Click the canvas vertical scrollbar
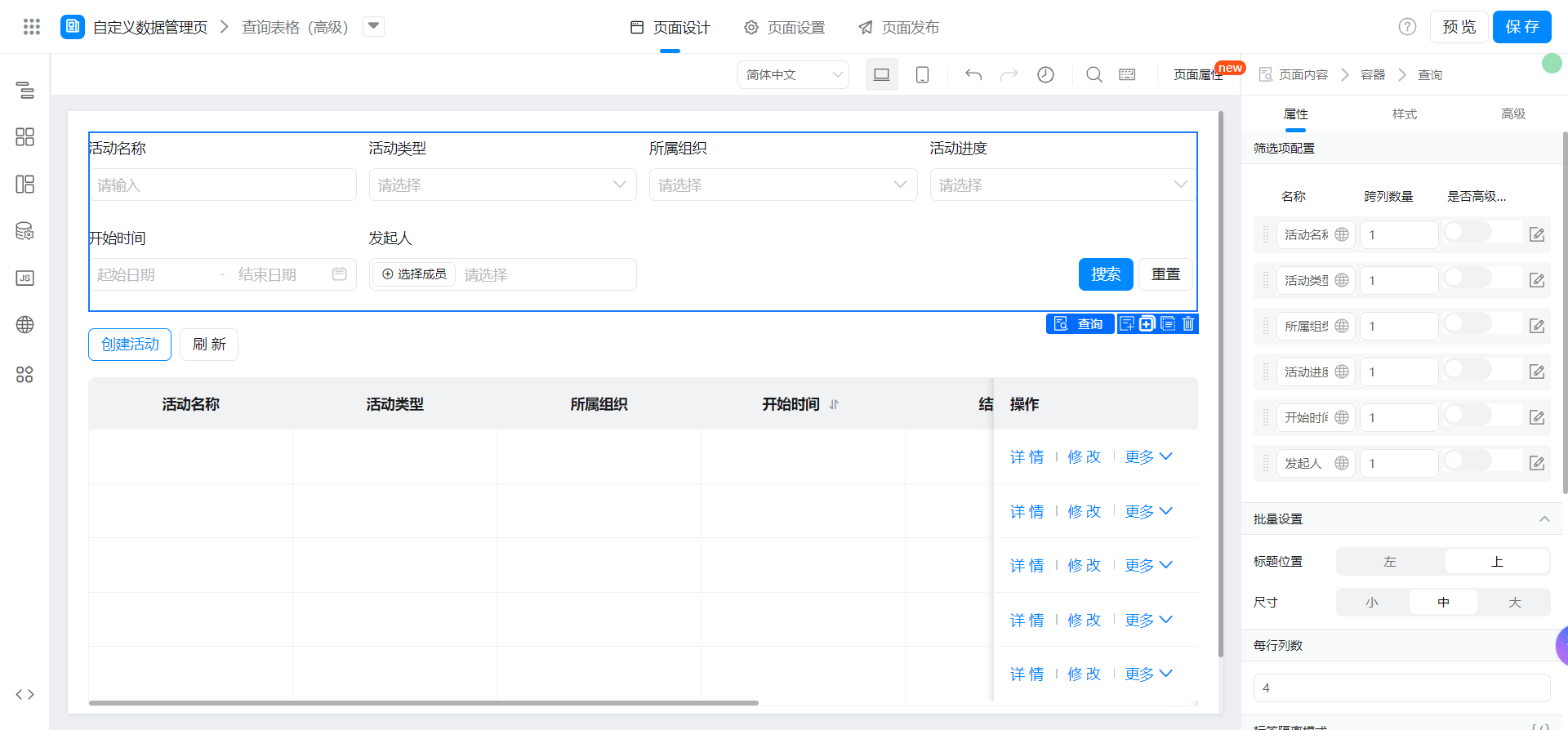 [1220, 384]
